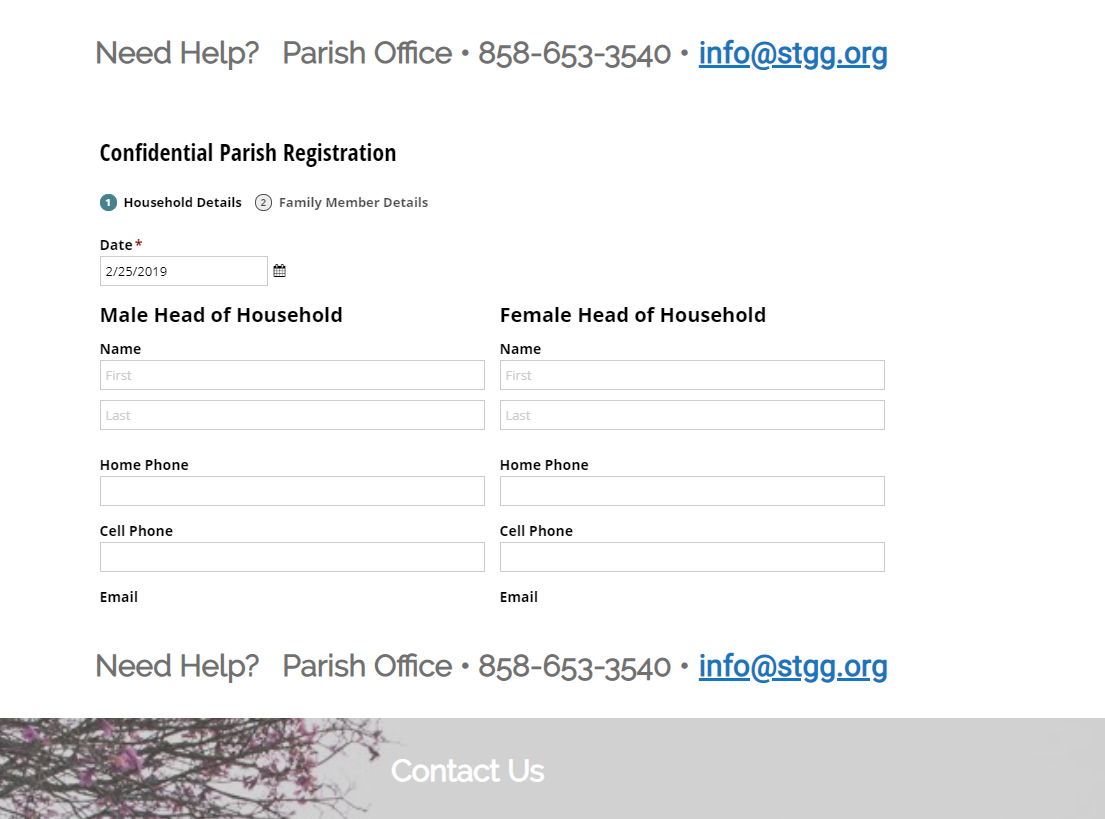Click the Female Head of Household heading

[632, 315]
